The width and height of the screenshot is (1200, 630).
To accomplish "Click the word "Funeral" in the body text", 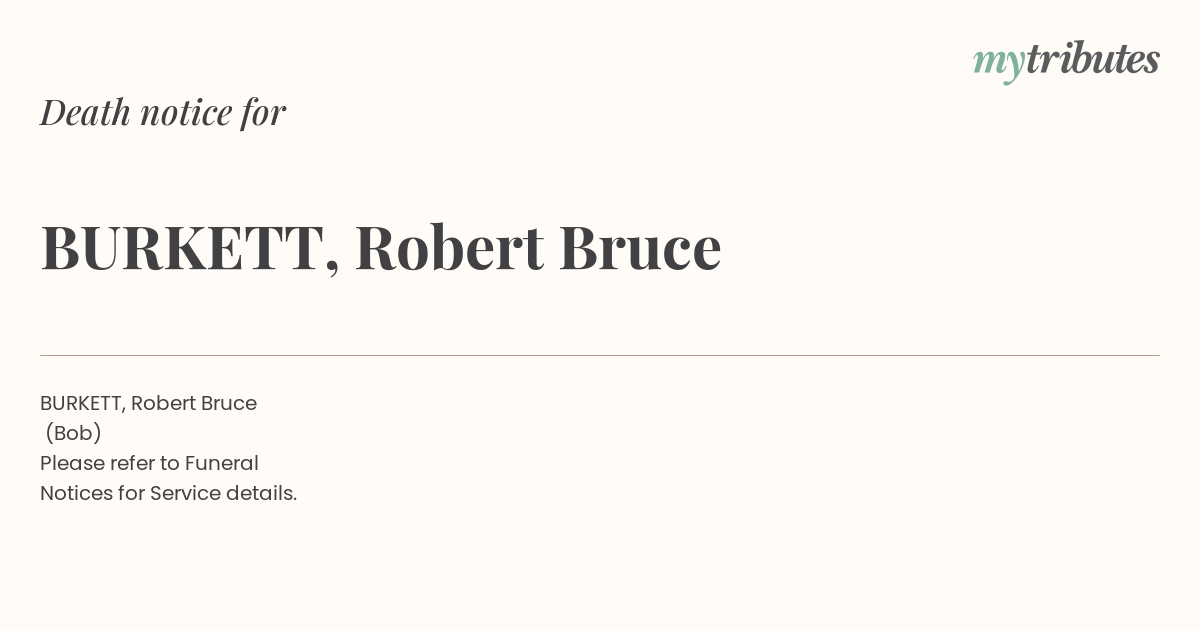I will (222, 463).
